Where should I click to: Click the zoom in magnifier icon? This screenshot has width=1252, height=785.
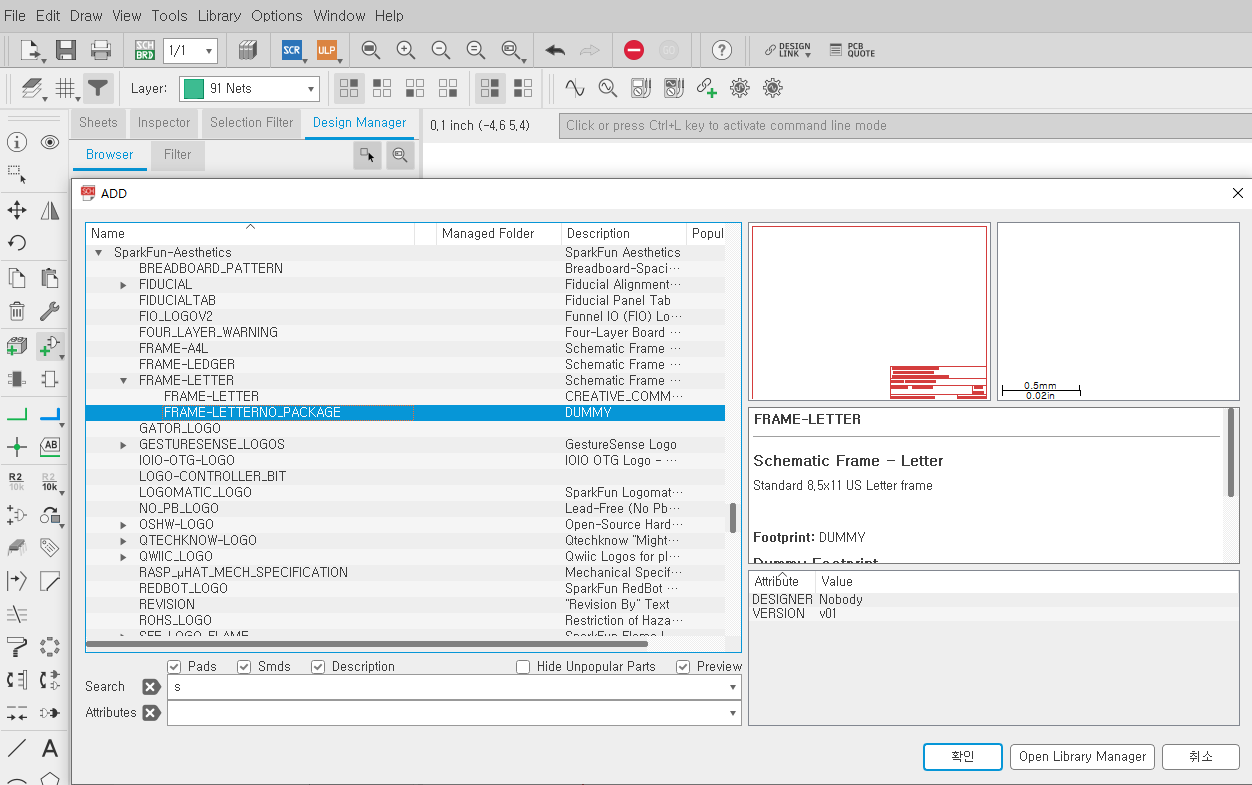point(405,50)
